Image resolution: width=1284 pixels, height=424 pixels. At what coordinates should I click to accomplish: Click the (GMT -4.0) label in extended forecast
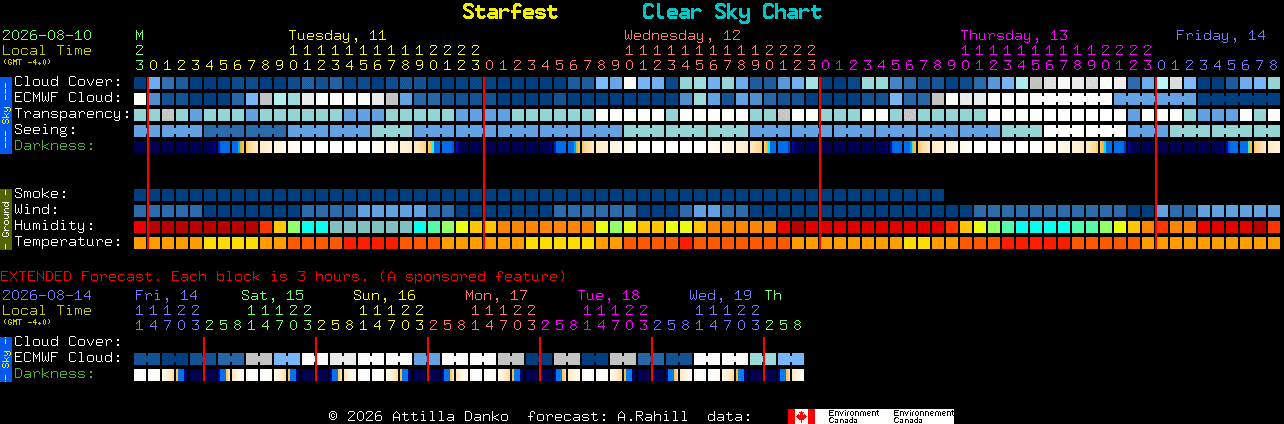(x=26, y=322)
